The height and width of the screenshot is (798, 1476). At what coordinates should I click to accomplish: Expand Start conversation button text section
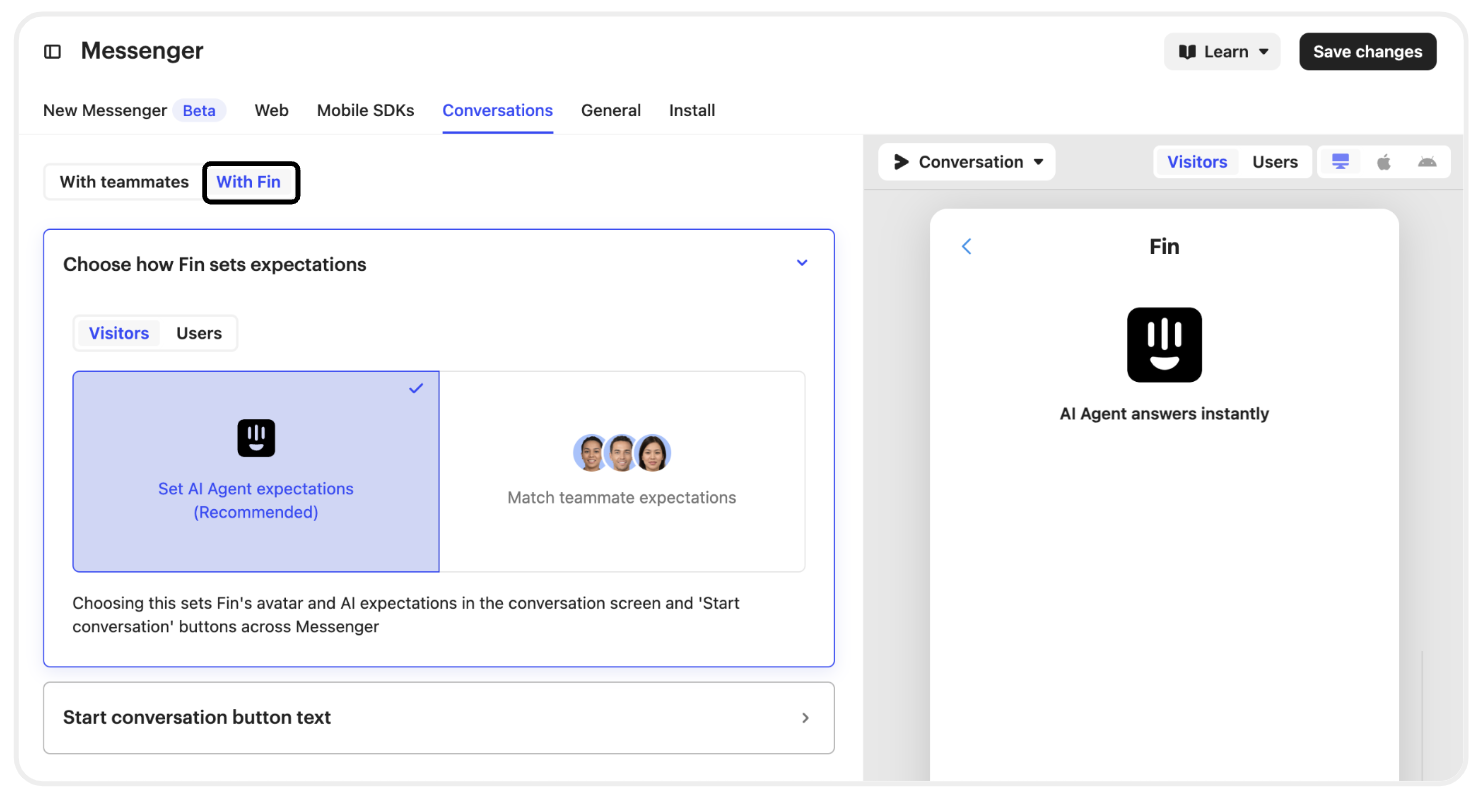[439, 718]
